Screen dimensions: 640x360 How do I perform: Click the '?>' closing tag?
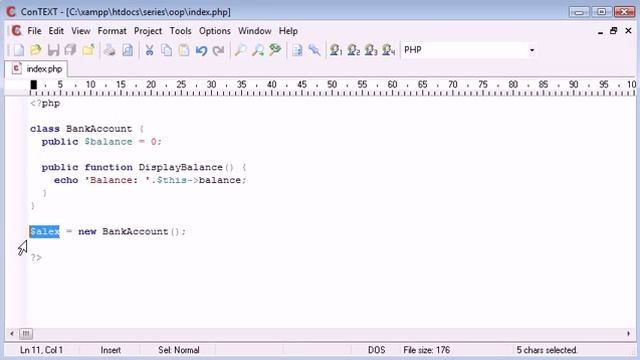pyautogui.click(x=36, y=258)
